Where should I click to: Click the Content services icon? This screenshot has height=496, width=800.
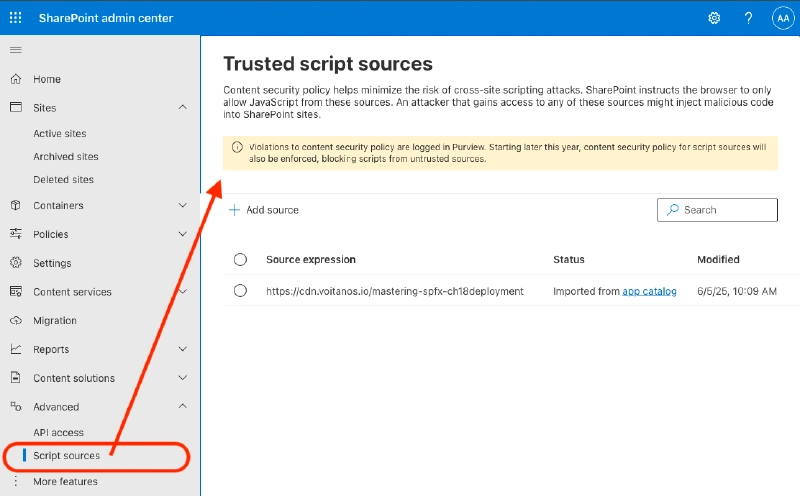pyautogui.click(x=16, y=291)
